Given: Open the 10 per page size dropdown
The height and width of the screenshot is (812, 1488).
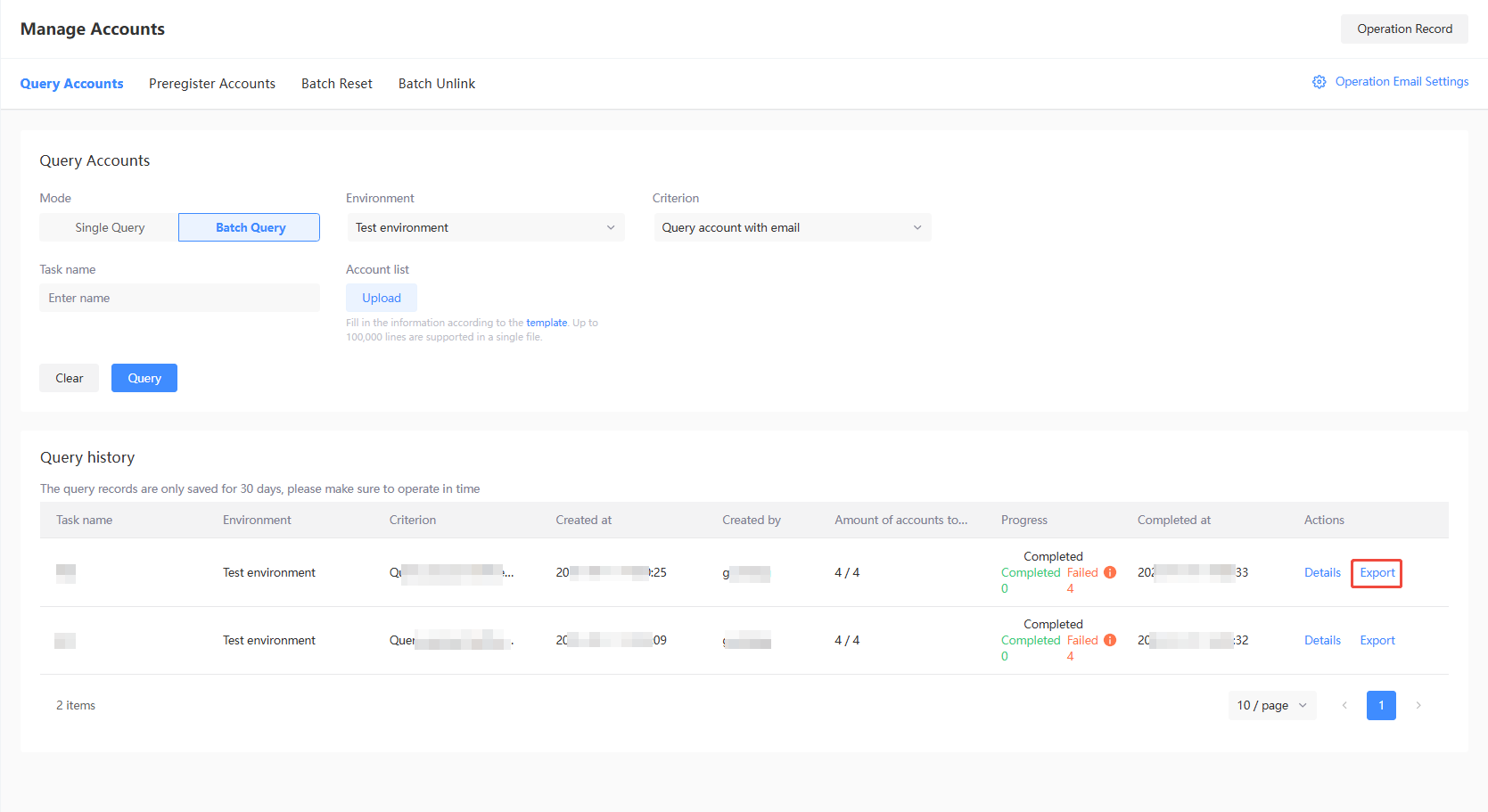Looking at the screenshot, I should tap(1271, 705).
